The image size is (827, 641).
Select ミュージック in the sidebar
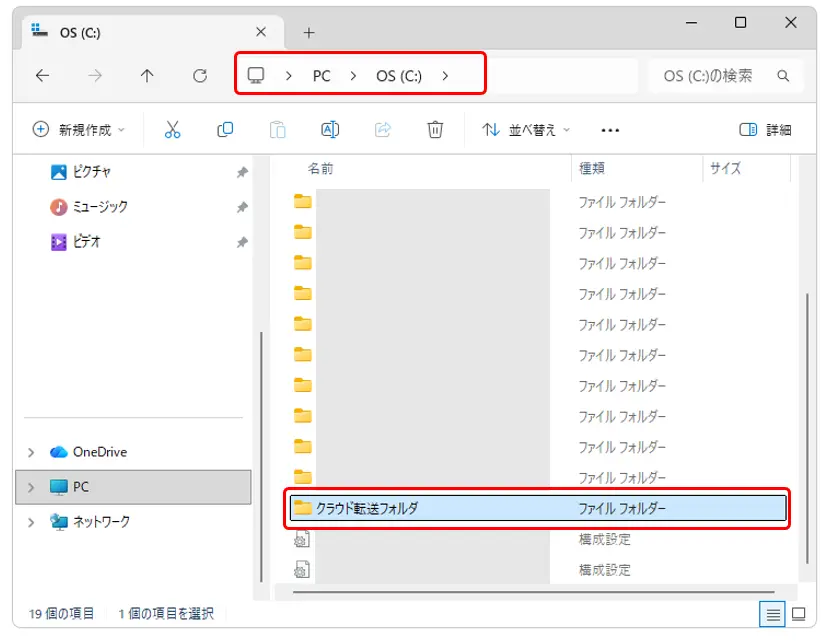[100, 207]
